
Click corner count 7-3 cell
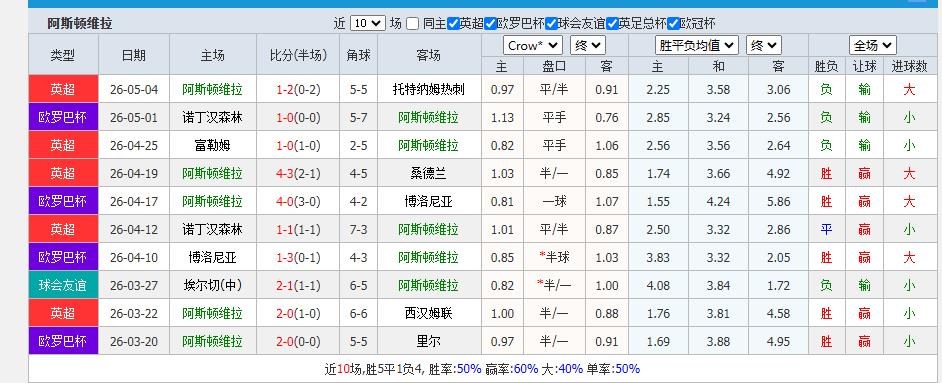(x=359, y=229)
